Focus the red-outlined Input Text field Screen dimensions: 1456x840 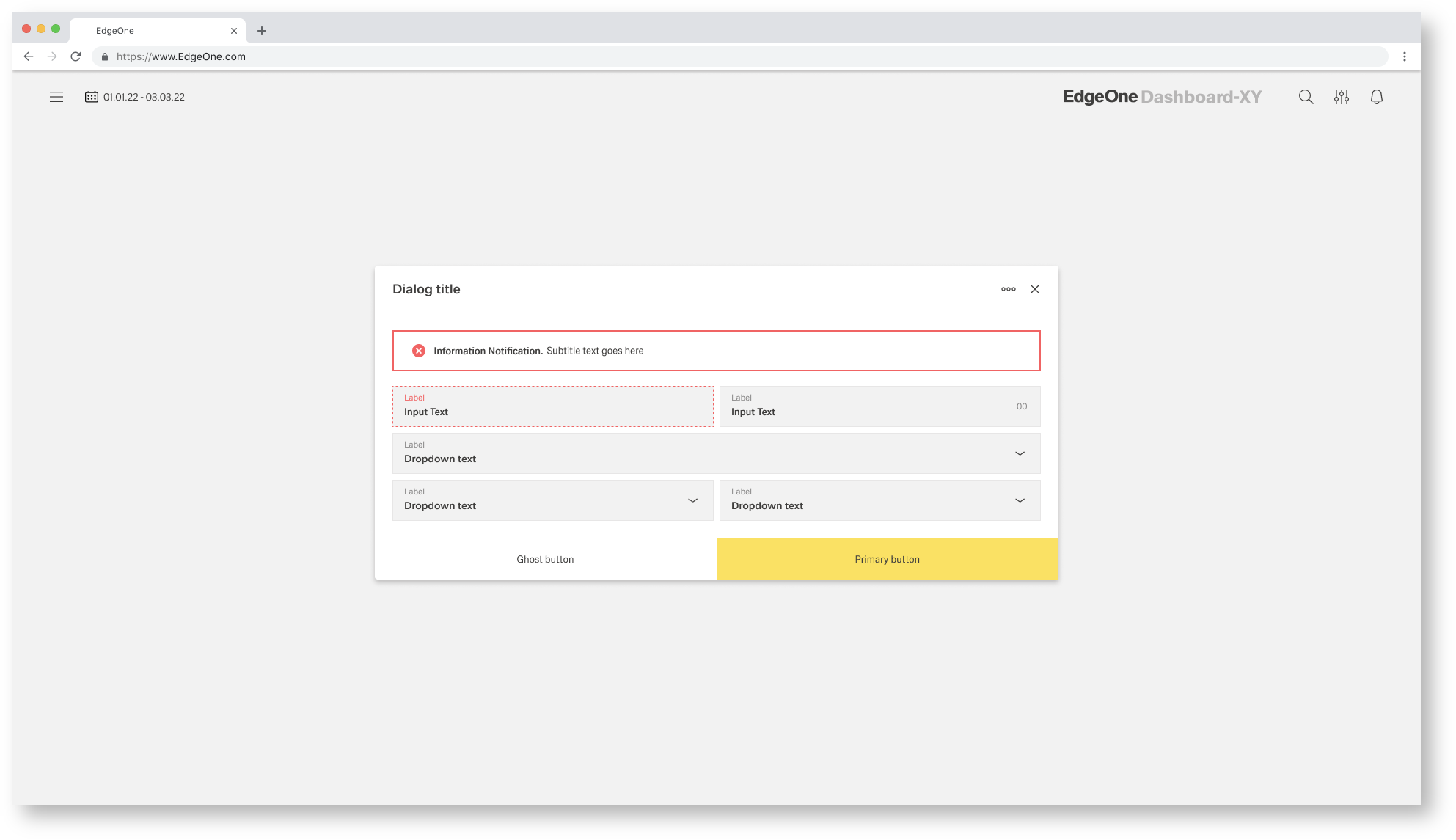552,407
